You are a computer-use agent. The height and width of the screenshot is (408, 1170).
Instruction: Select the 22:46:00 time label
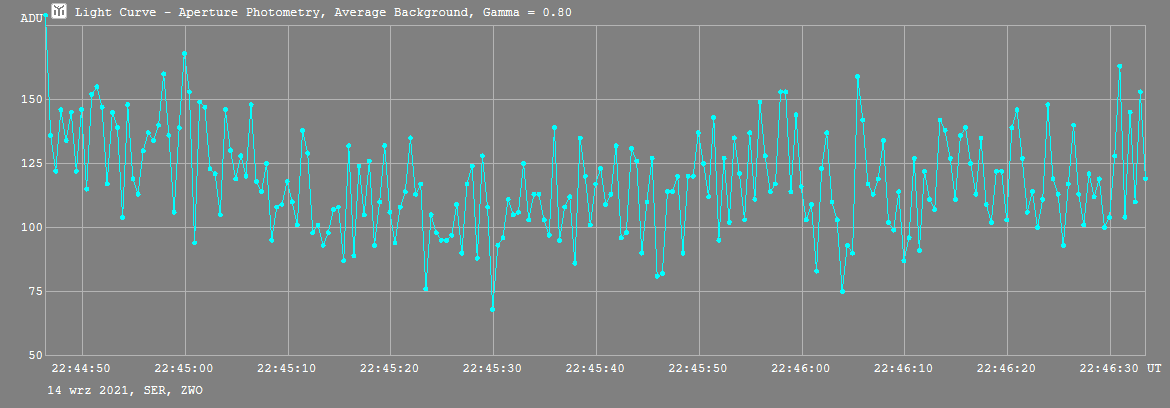[802, 368]
